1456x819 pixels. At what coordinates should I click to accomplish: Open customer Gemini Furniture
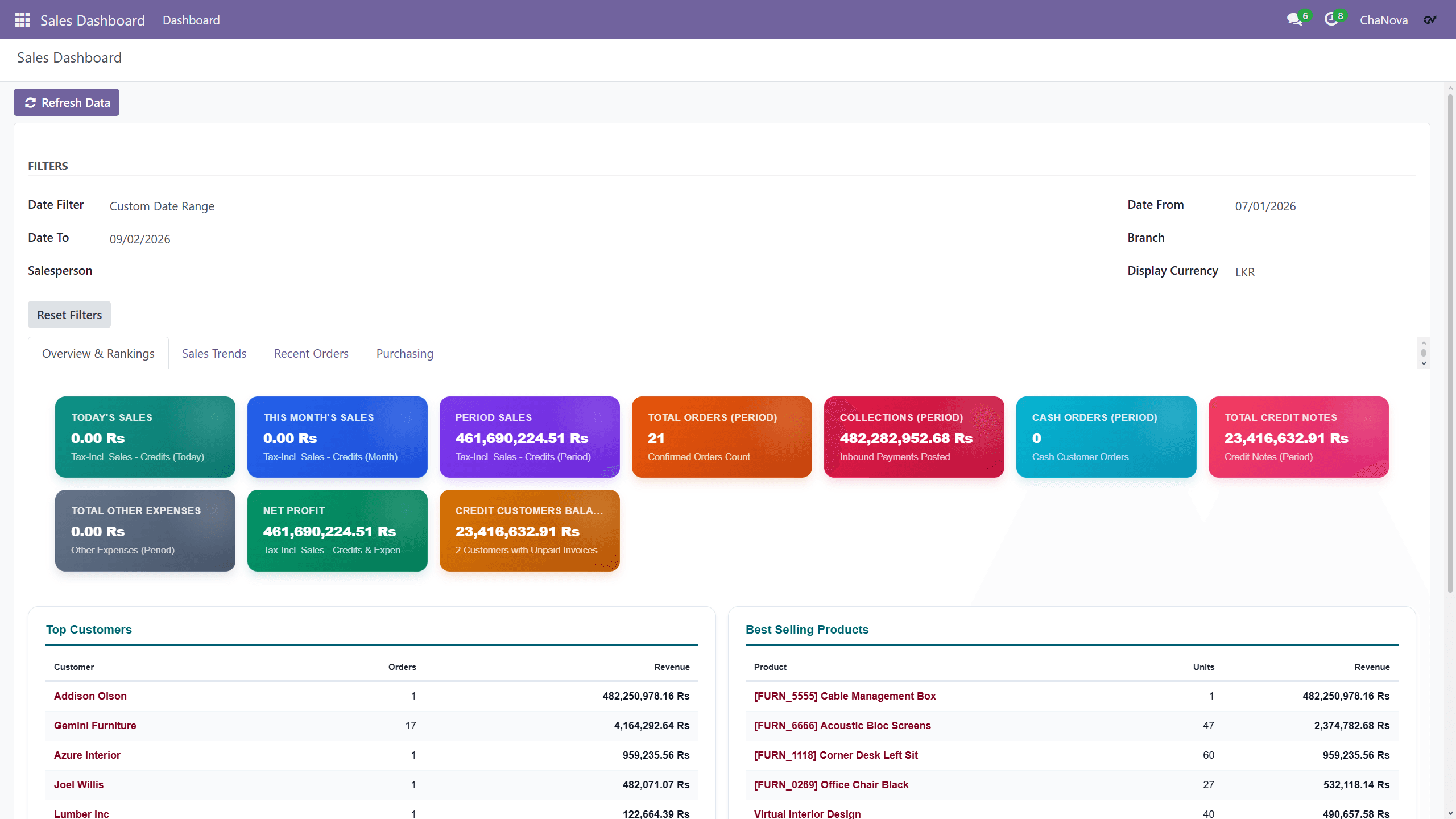coord(95,726)
